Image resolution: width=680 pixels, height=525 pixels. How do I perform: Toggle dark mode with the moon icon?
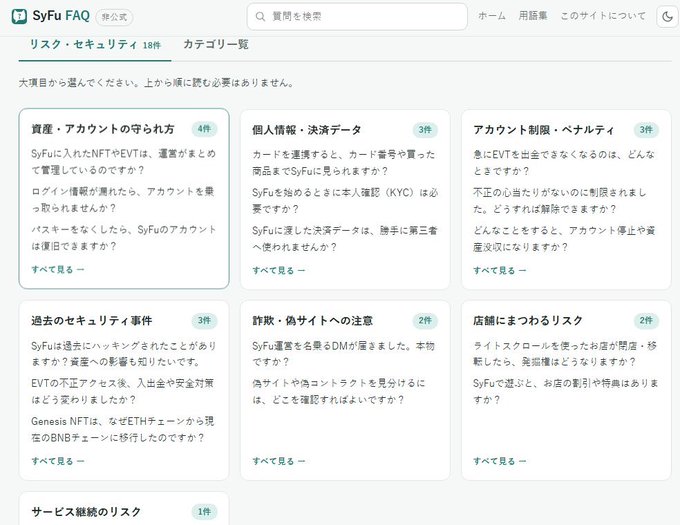[x=667, y=17]
